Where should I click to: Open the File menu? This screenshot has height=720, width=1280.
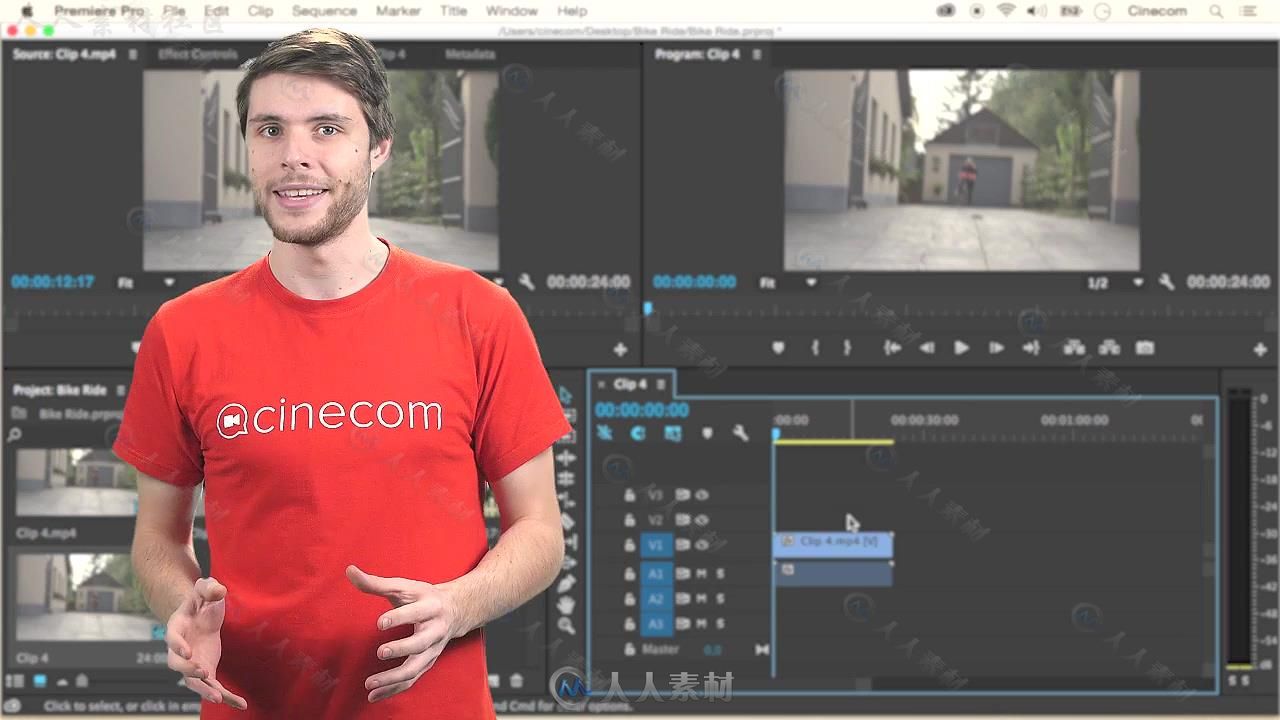pyautogui.click(x=174, y=11)
